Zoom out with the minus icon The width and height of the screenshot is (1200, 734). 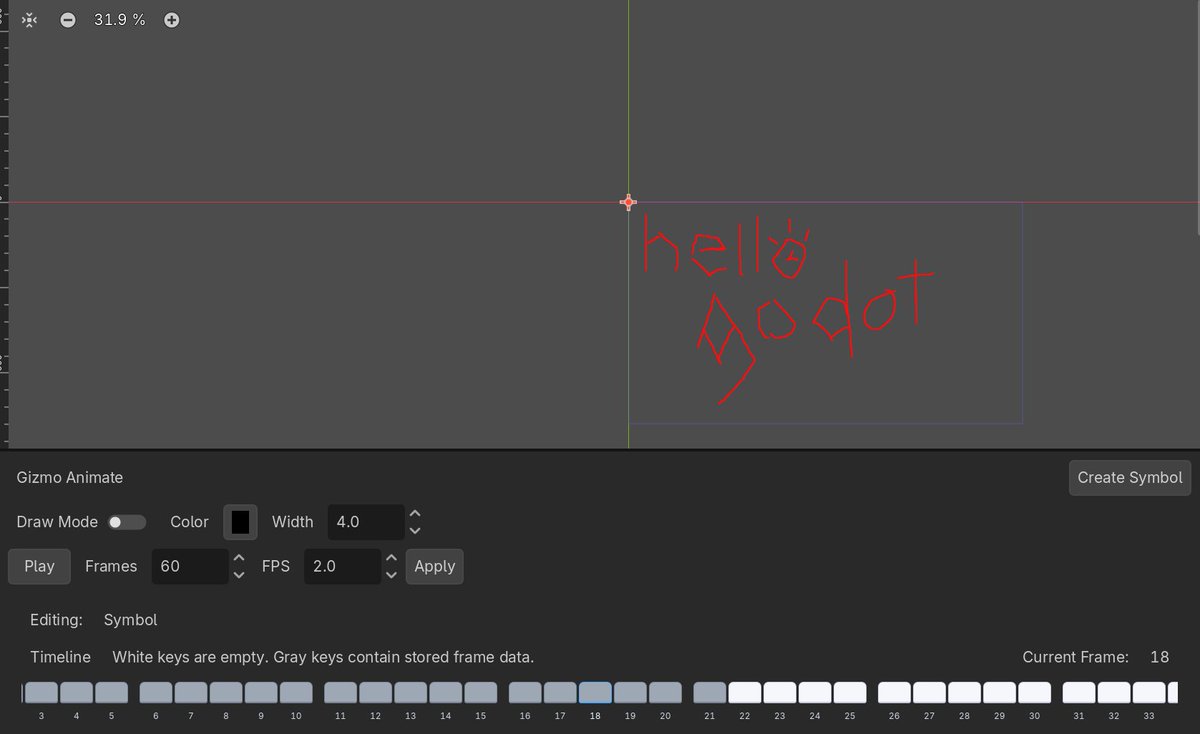pos(67,20)
